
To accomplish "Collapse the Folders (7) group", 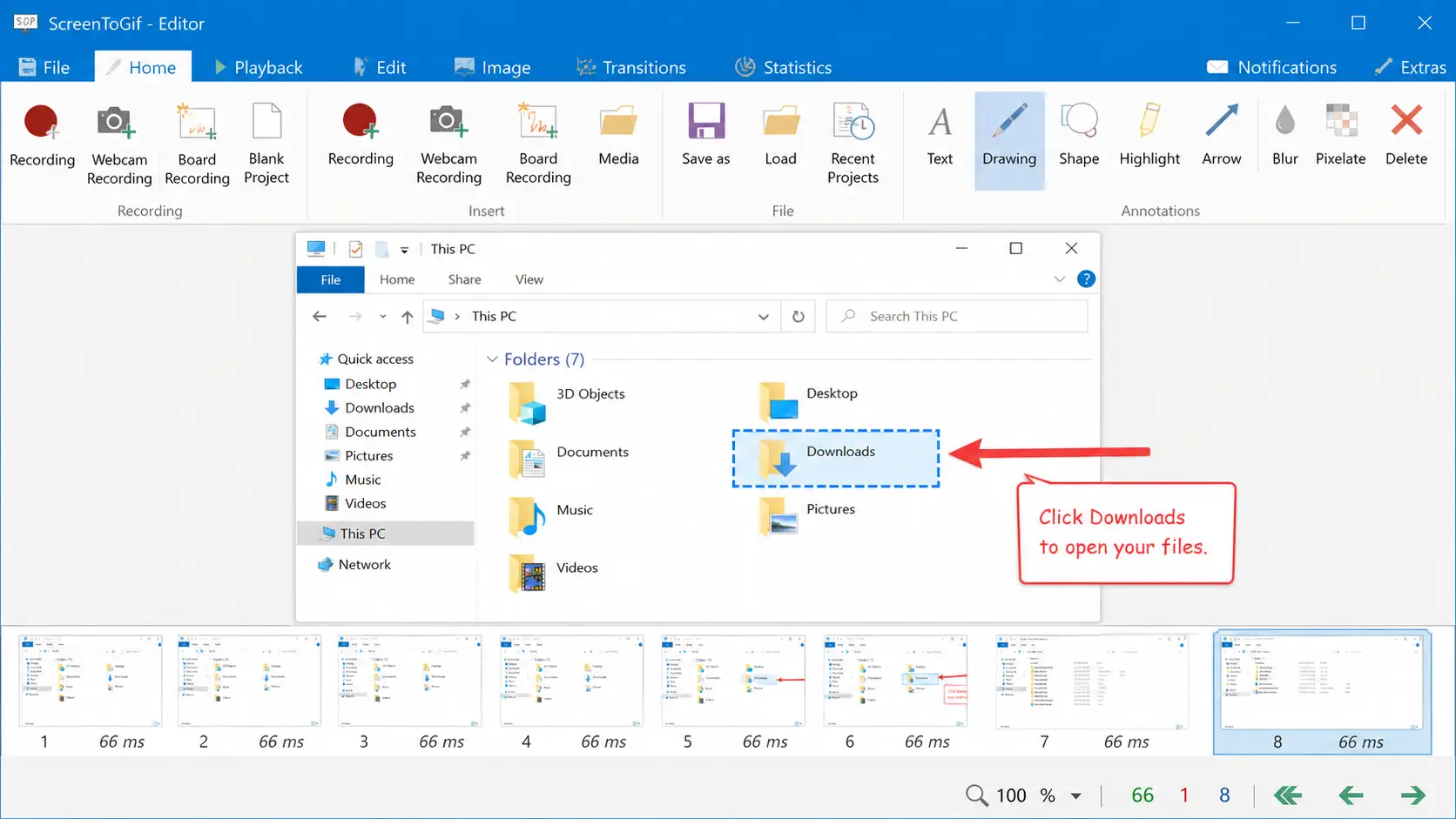I will coord(492,359).
